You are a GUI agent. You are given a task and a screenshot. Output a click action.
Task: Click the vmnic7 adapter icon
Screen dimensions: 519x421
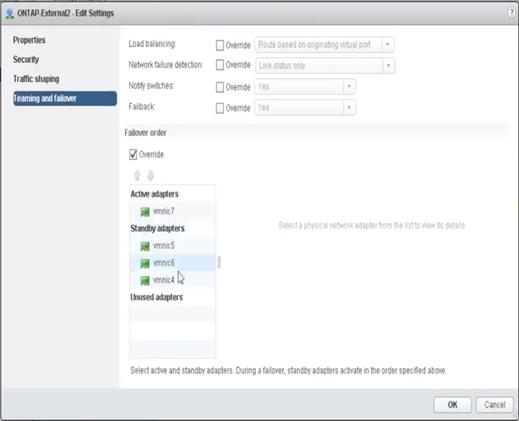point(145,212)
